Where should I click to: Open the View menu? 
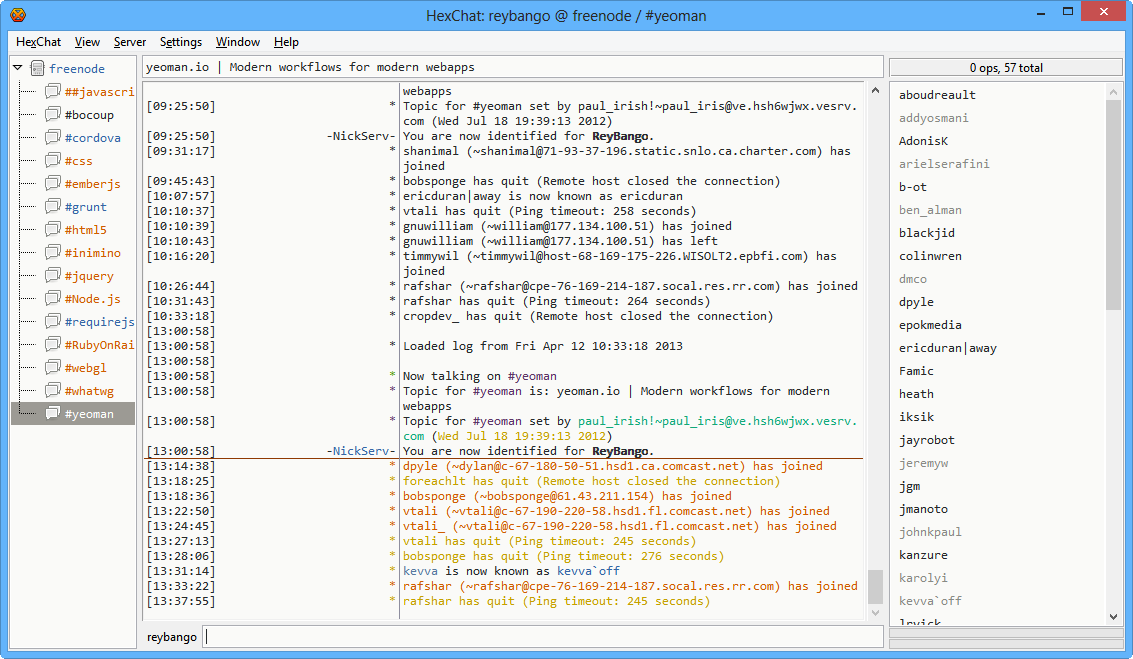[x=87, y=42]
